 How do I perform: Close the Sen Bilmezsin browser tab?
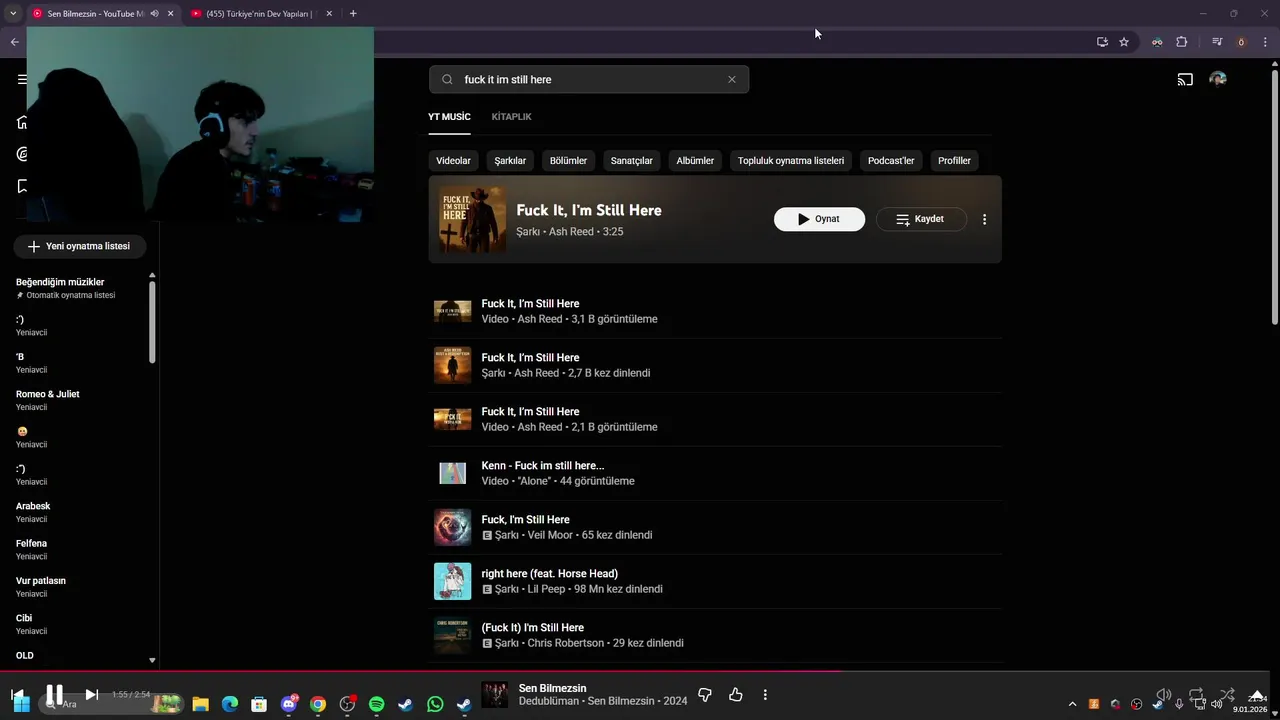pyautogui.click(x=170, y=14)
